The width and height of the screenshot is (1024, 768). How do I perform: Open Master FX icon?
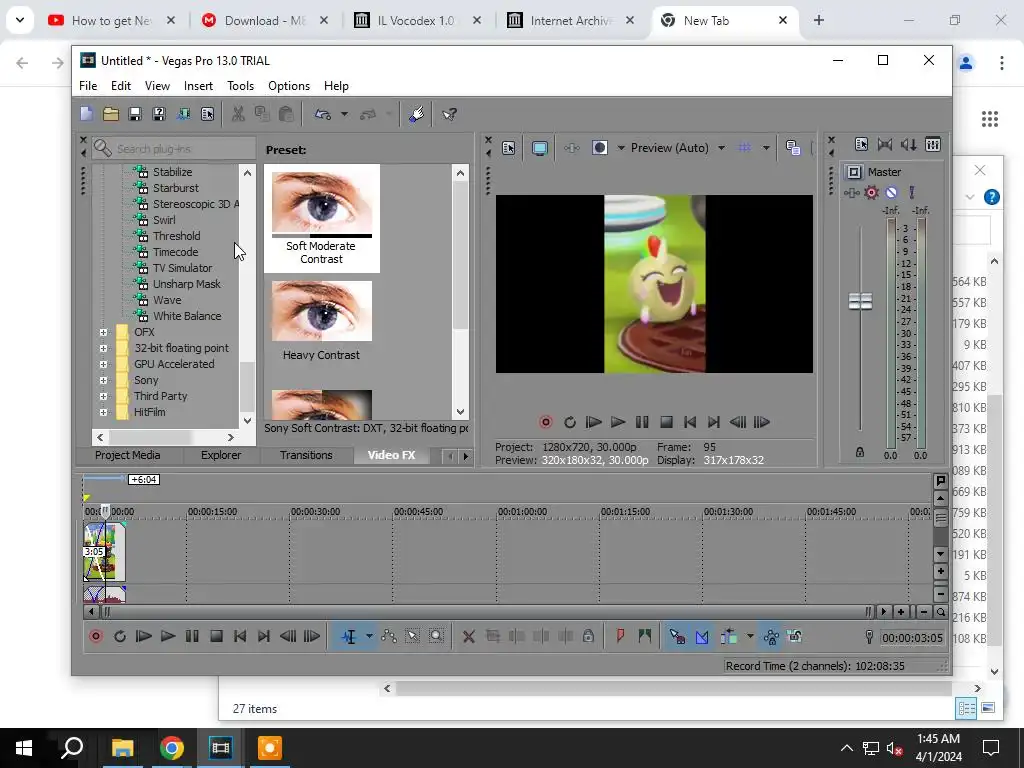point(851,193)
